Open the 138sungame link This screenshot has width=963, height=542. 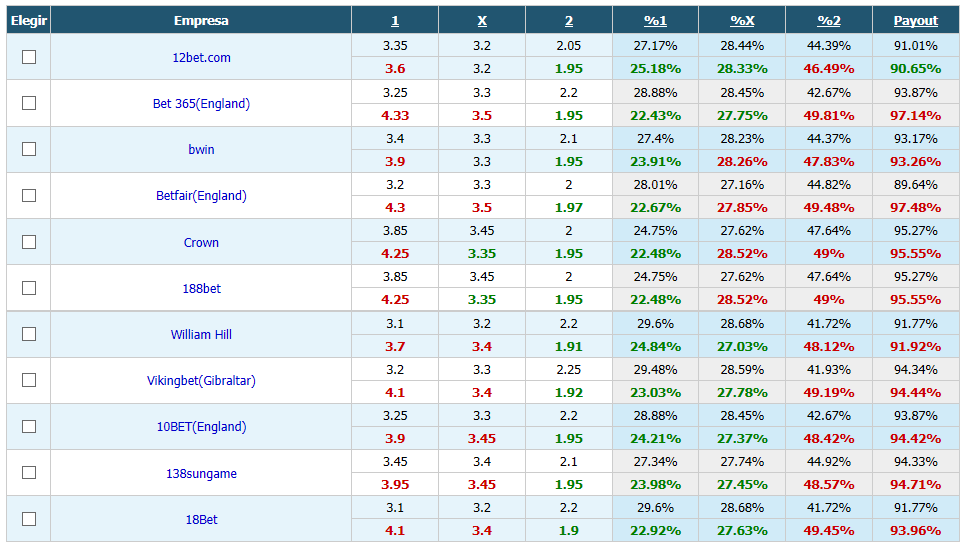point(201,473)
